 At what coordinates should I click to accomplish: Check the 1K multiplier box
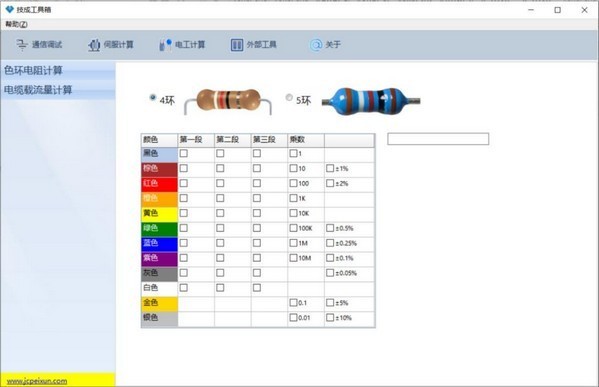[293, 198]
